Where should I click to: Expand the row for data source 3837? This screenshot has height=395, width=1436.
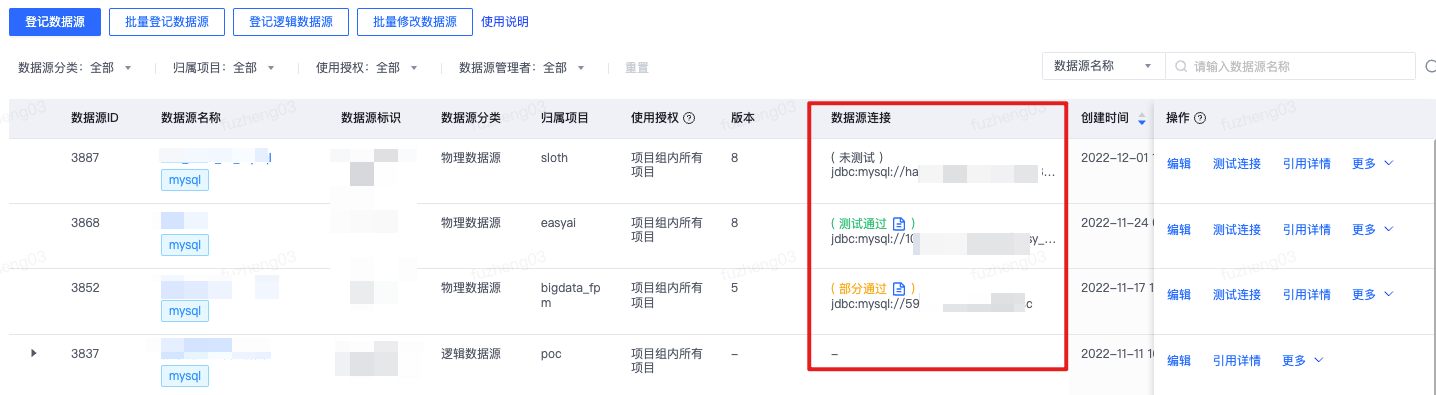coord(34,353)
